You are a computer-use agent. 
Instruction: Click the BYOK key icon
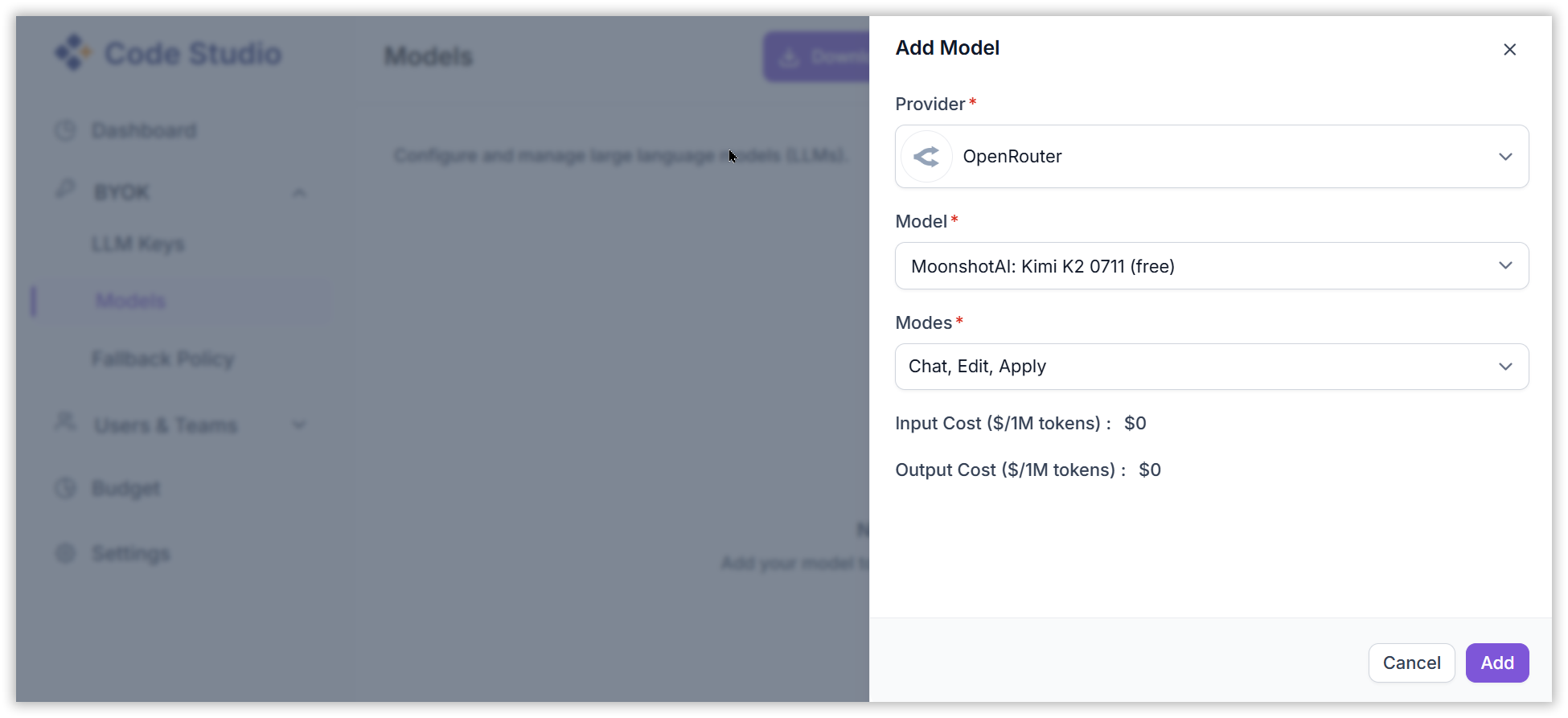65,191
